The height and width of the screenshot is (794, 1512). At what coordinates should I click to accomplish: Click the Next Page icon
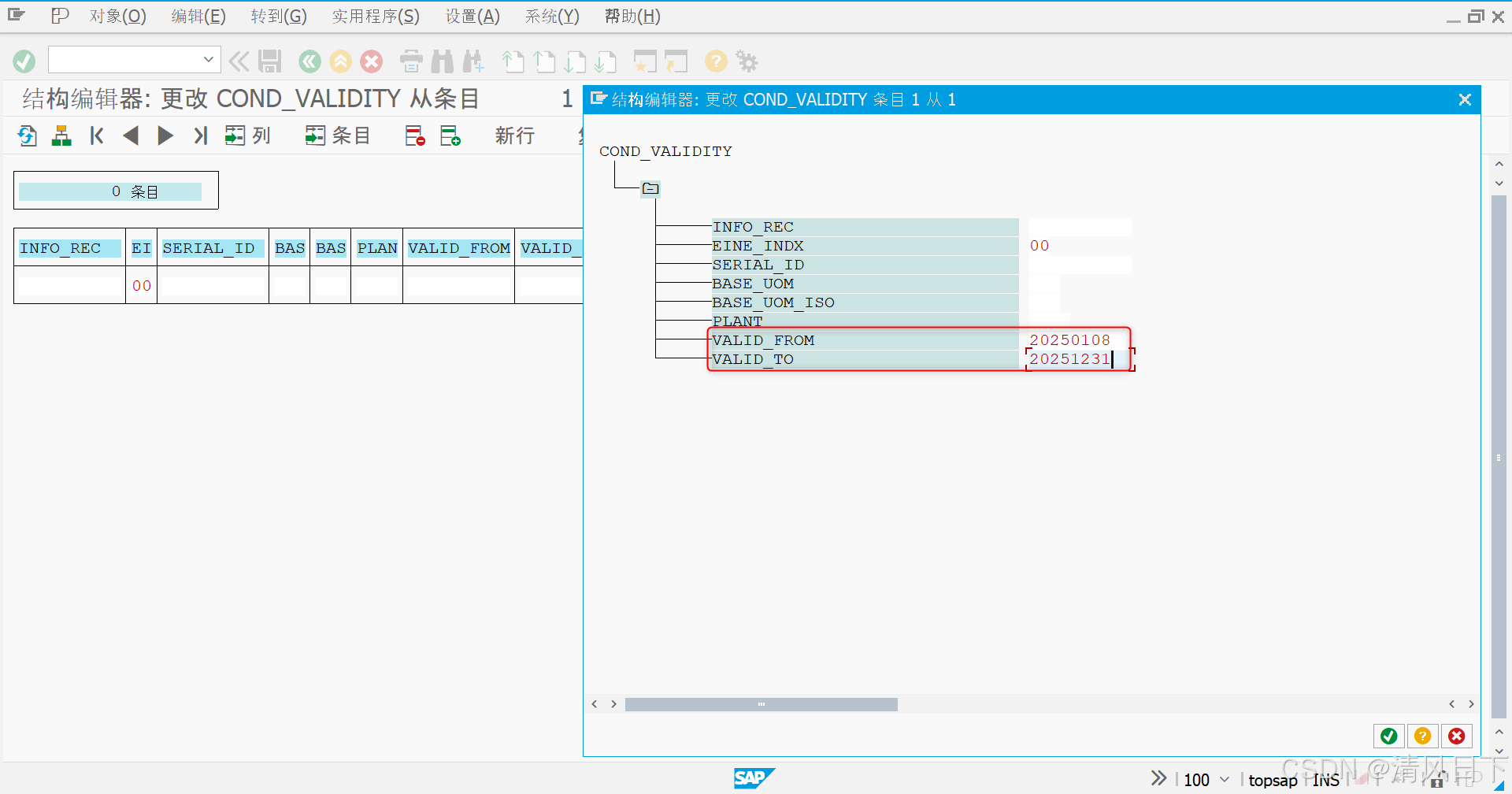tap(575, 61)
